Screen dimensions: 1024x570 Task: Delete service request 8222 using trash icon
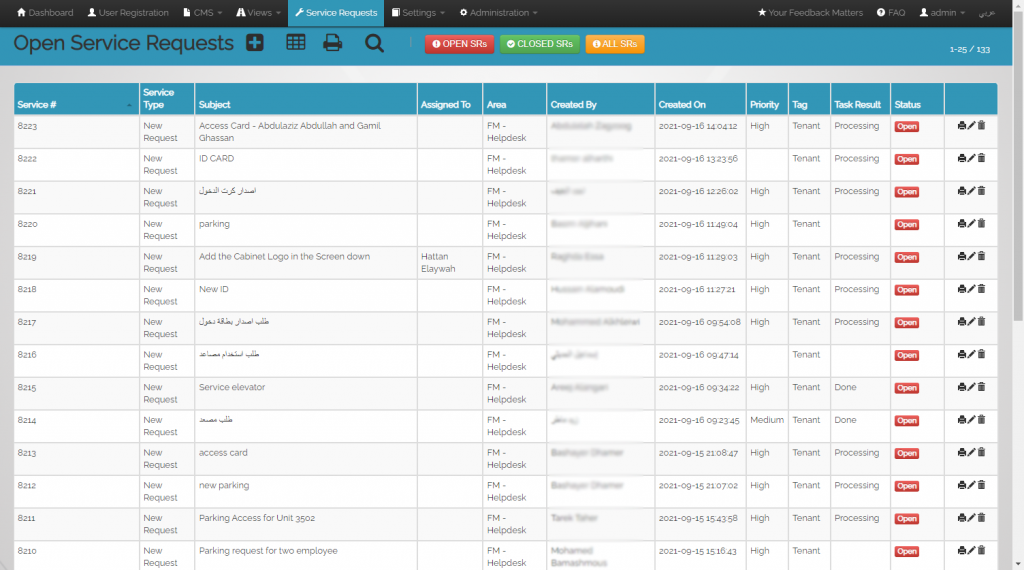tap(981, 158)
